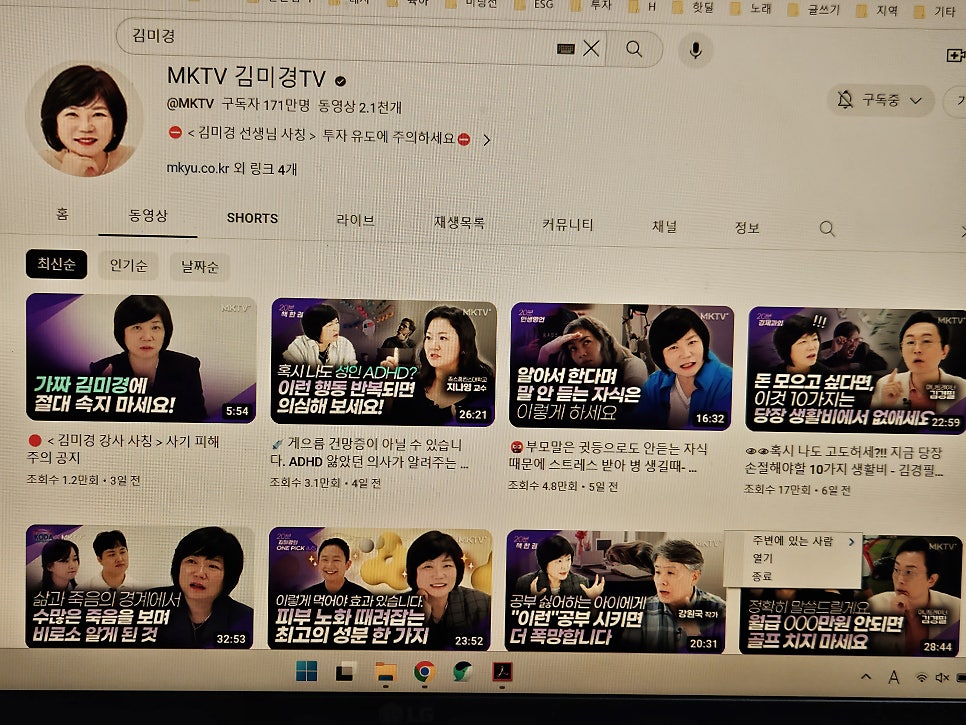Open the MKTV channel profile picture

[x=84, y=119]
